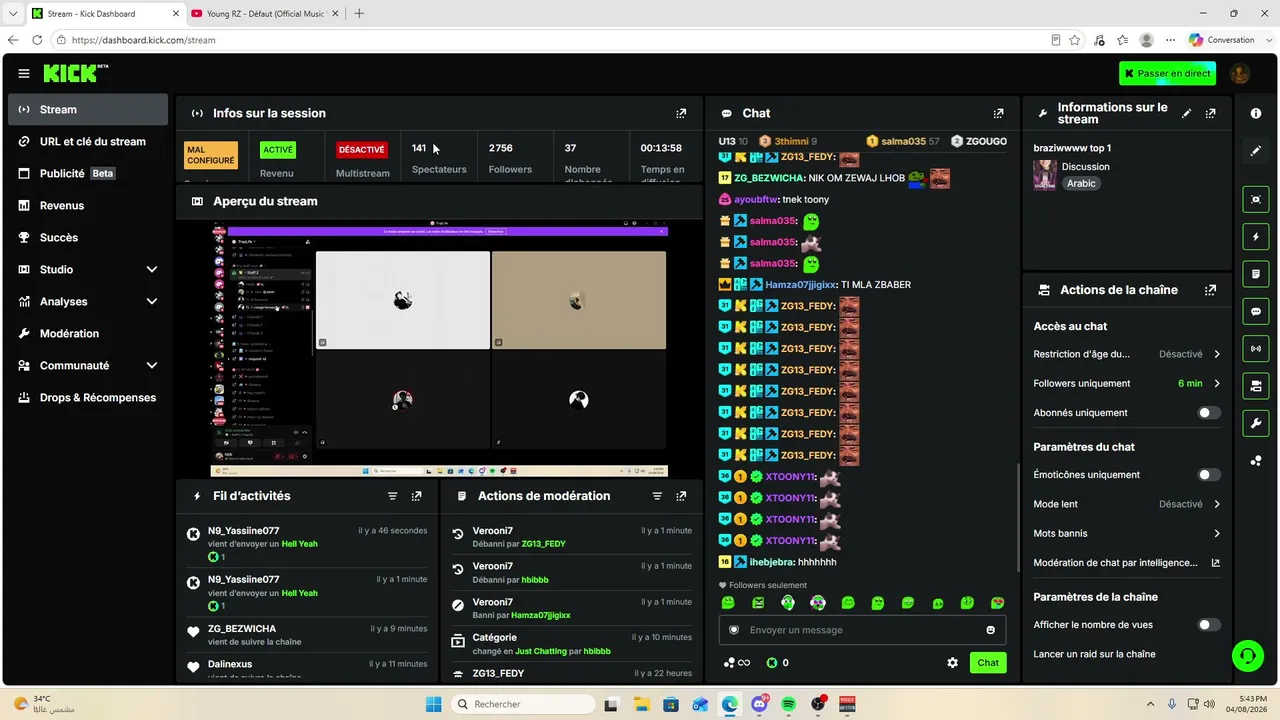Open the Revenus sidebar item
The width and height of the screenshot is (1280, 720).
[x=88, y=206]
